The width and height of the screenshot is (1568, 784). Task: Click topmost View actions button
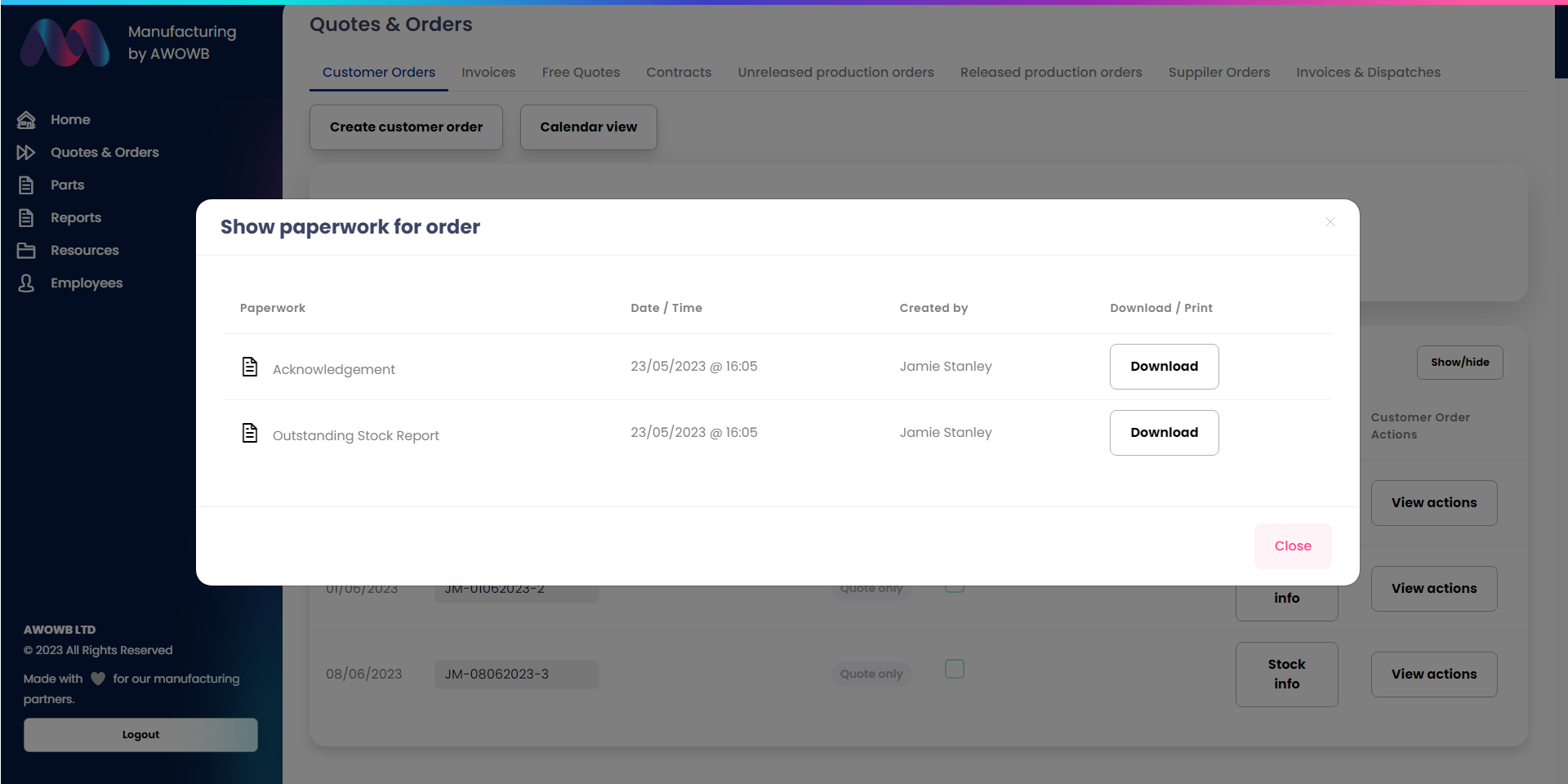(1433, 503)
